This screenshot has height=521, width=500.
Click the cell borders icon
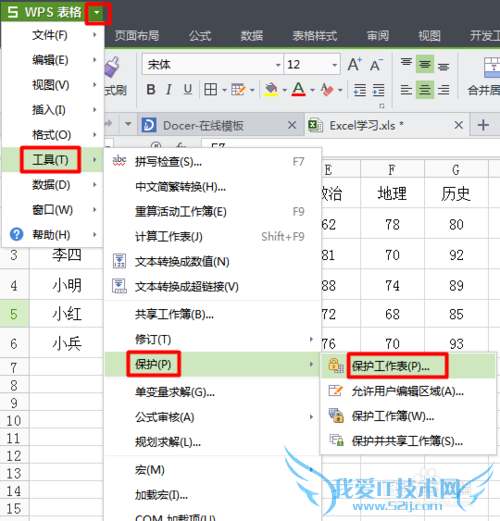211,89
